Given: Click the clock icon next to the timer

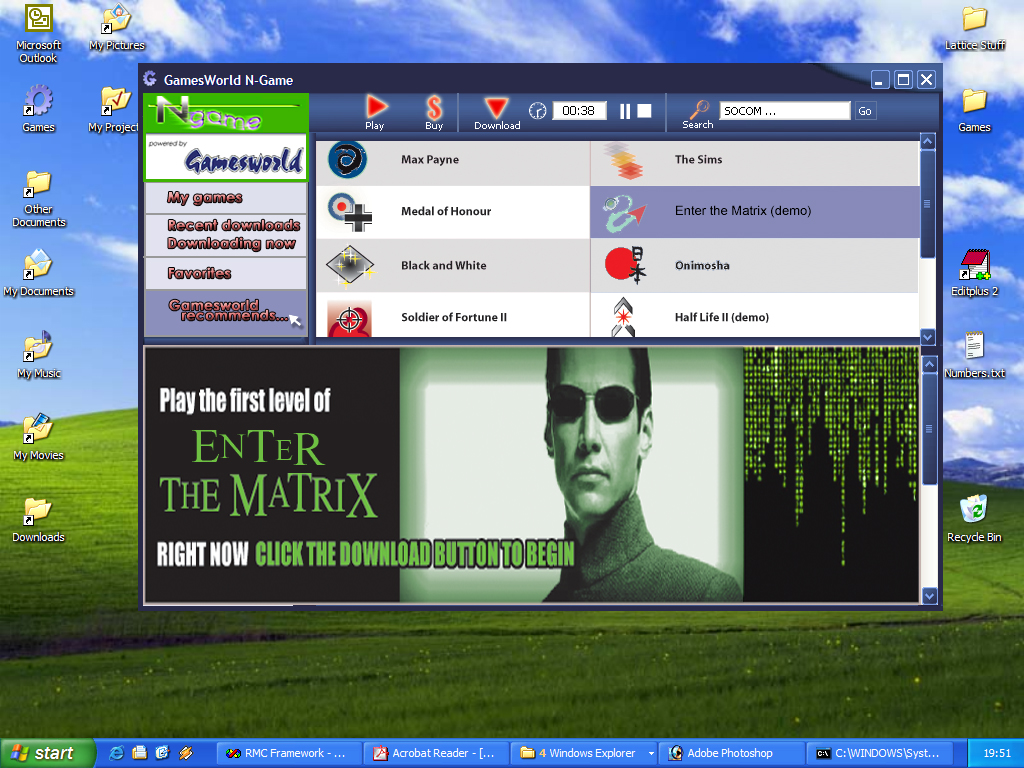Looking at the screenshot, I should point(537,111).
